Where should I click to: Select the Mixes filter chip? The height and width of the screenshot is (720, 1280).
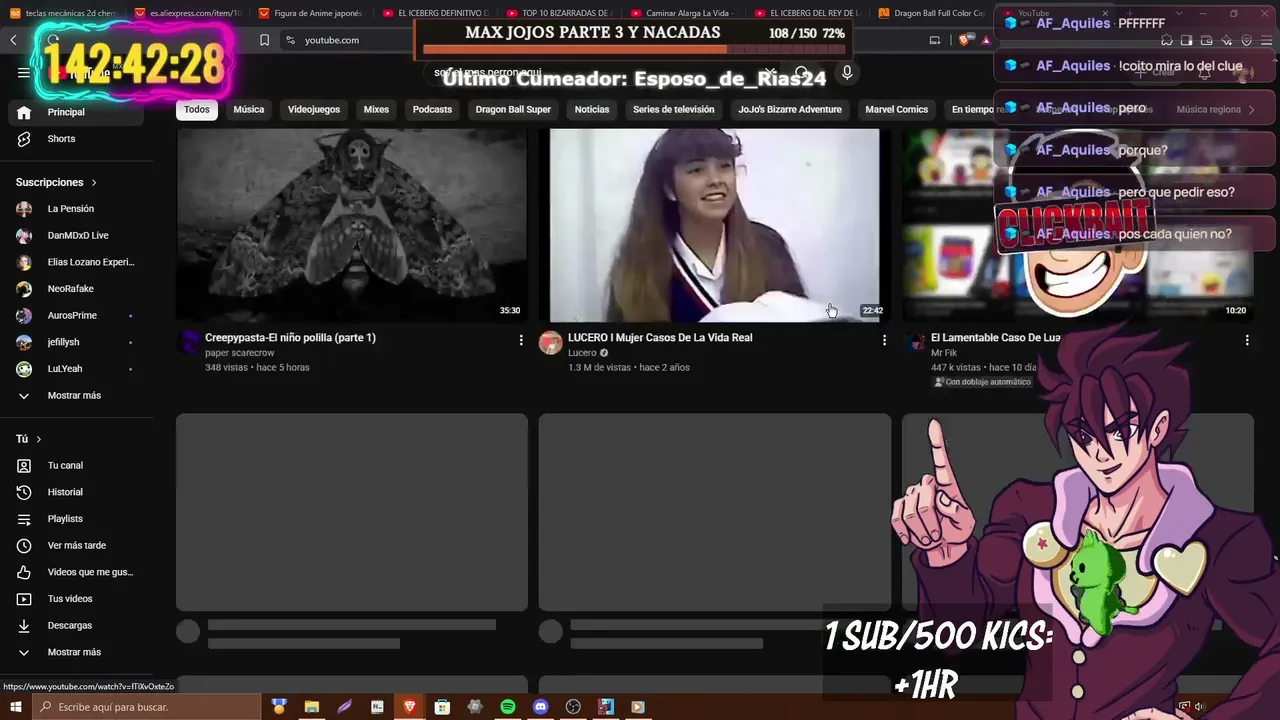coord(376,109)
